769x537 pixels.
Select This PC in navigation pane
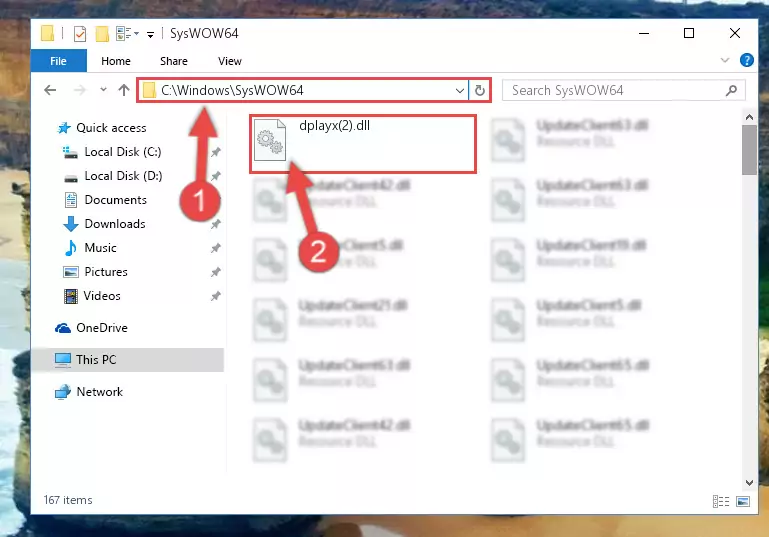coord(128,359)
